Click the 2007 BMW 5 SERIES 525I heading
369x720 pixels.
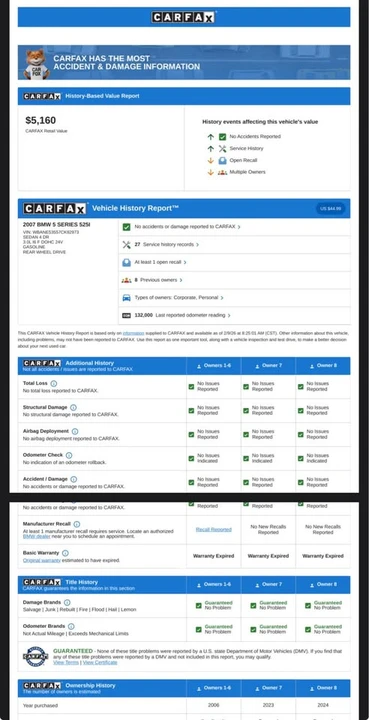point(56,225)
